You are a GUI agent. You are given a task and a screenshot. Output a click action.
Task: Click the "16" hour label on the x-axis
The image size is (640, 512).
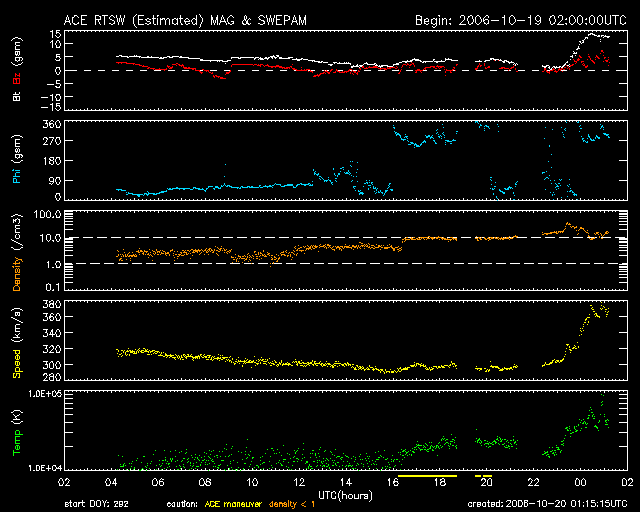point(393,483)
